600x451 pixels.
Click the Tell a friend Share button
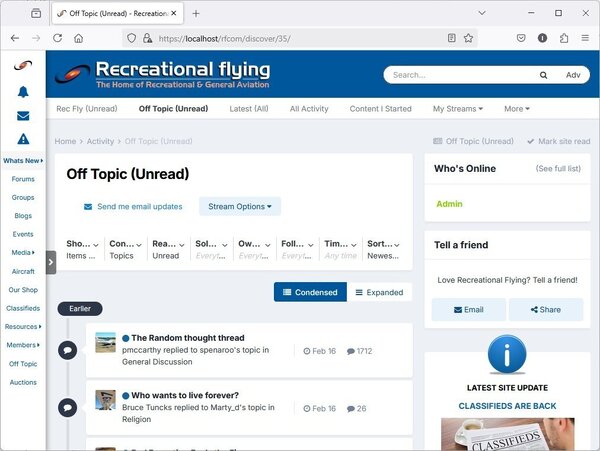[545, 310]
